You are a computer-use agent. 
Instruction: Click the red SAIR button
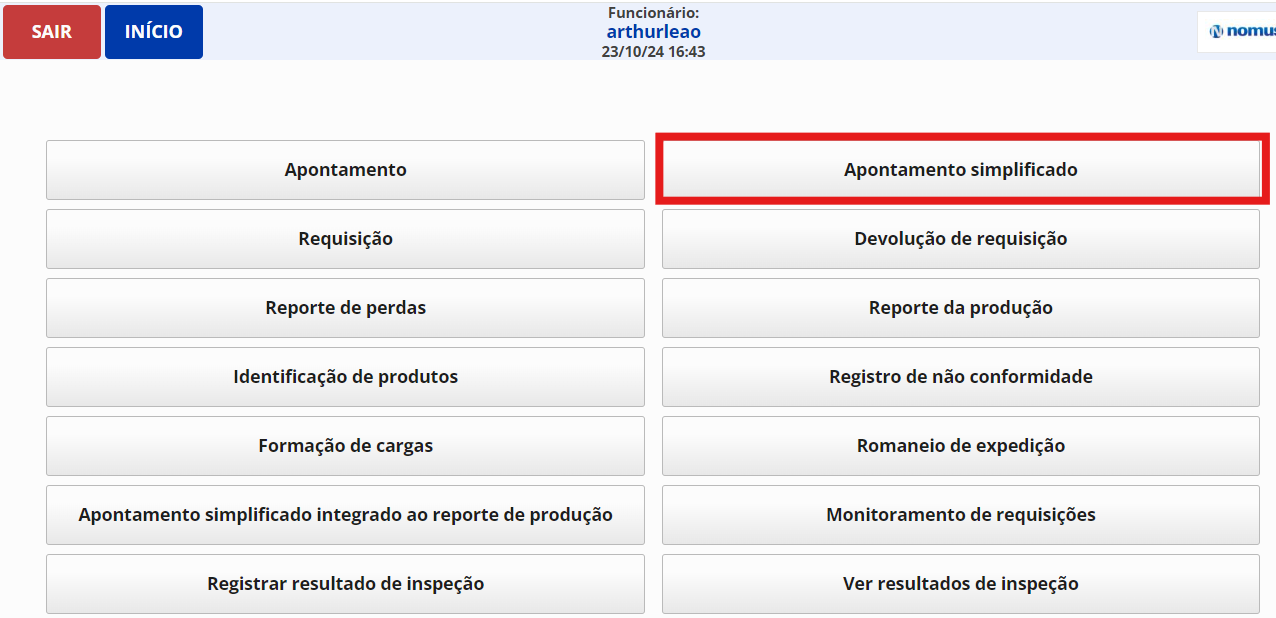(x=52, y=32)
